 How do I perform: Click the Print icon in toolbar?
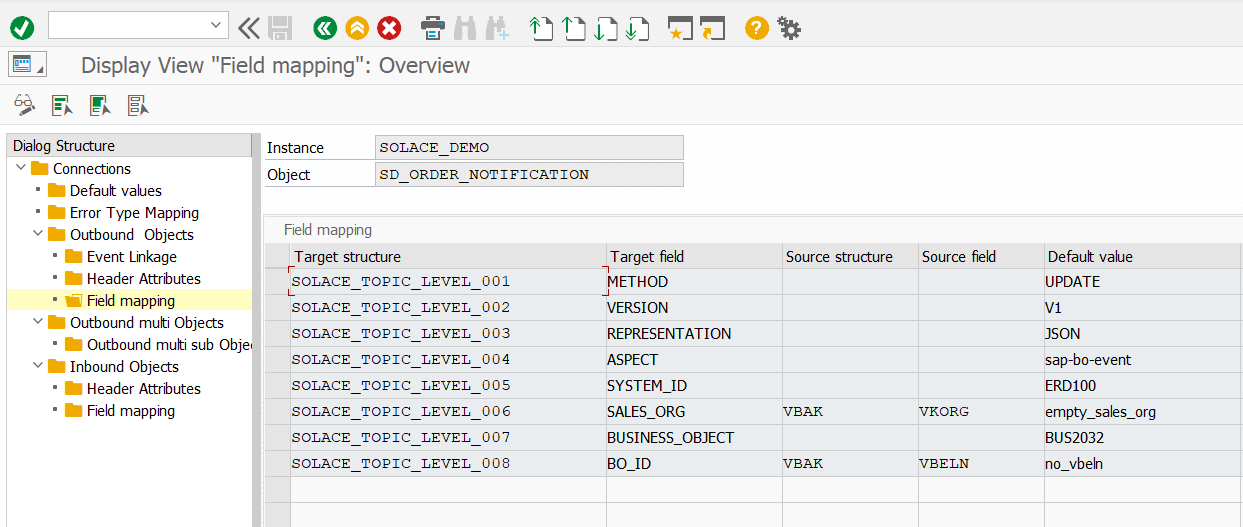point(432,28)
